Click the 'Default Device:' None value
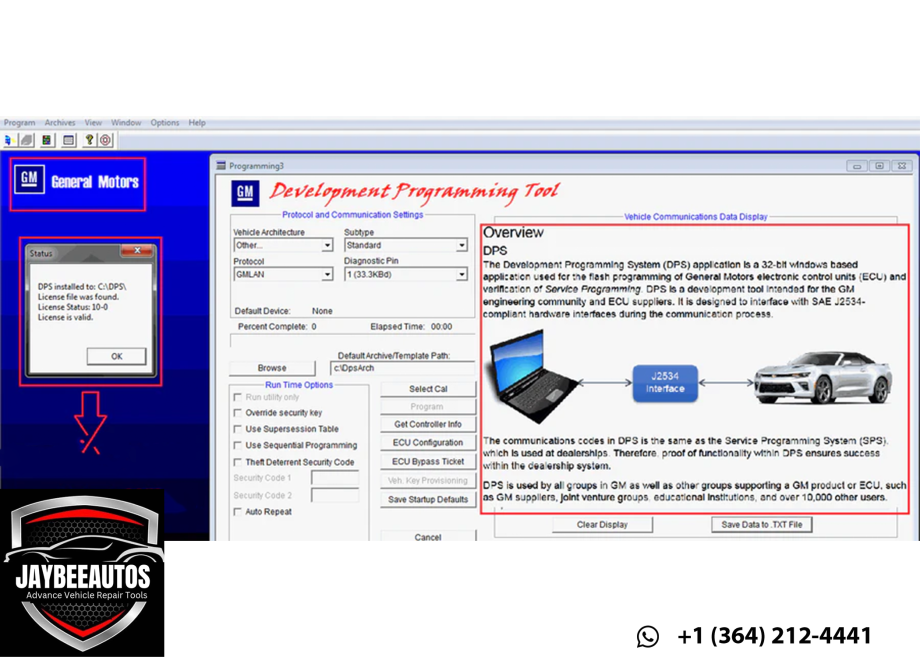 click(x=322, y=311)
